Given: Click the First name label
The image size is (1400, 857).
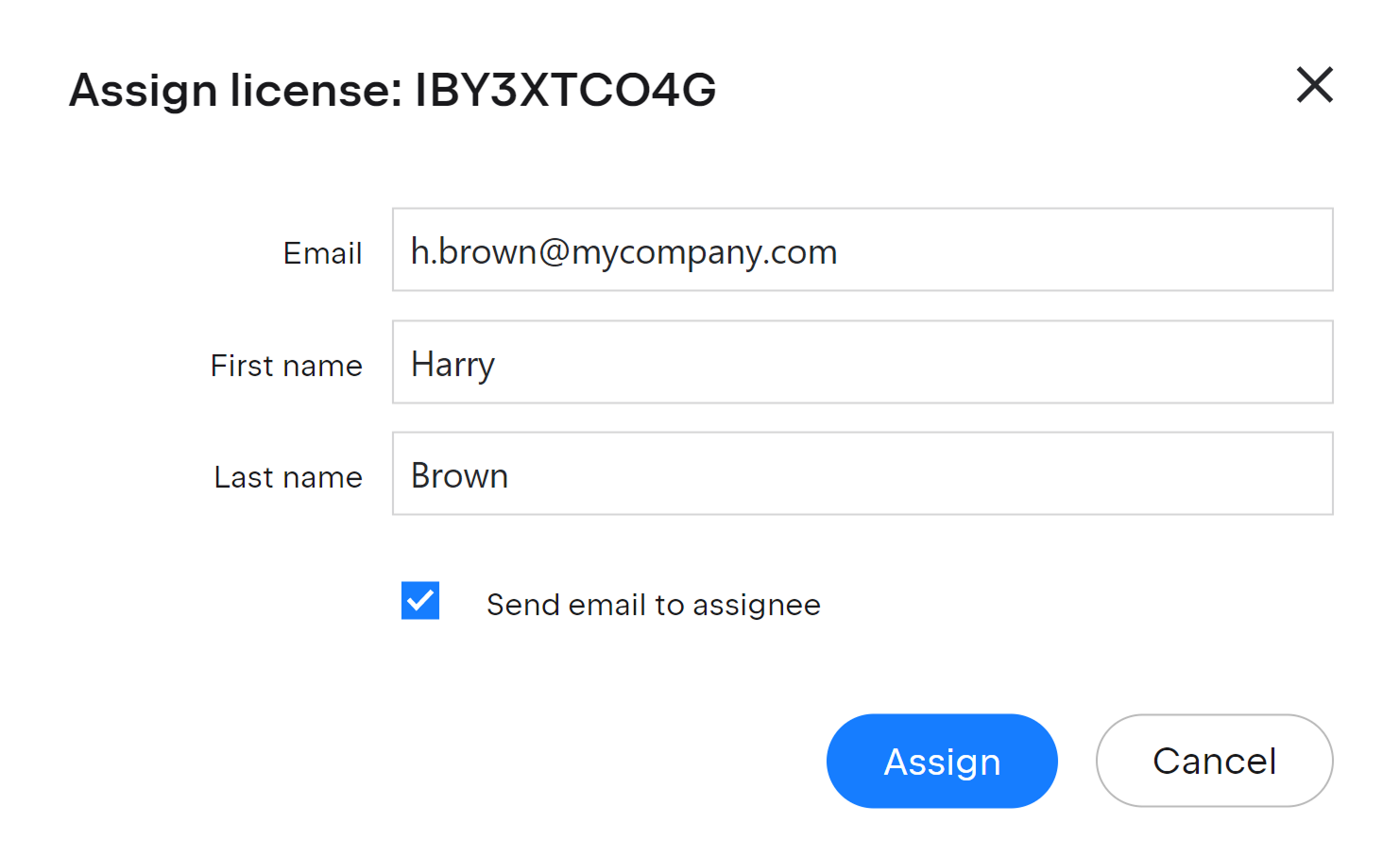Looking at the screenshot, I should 286,366.
